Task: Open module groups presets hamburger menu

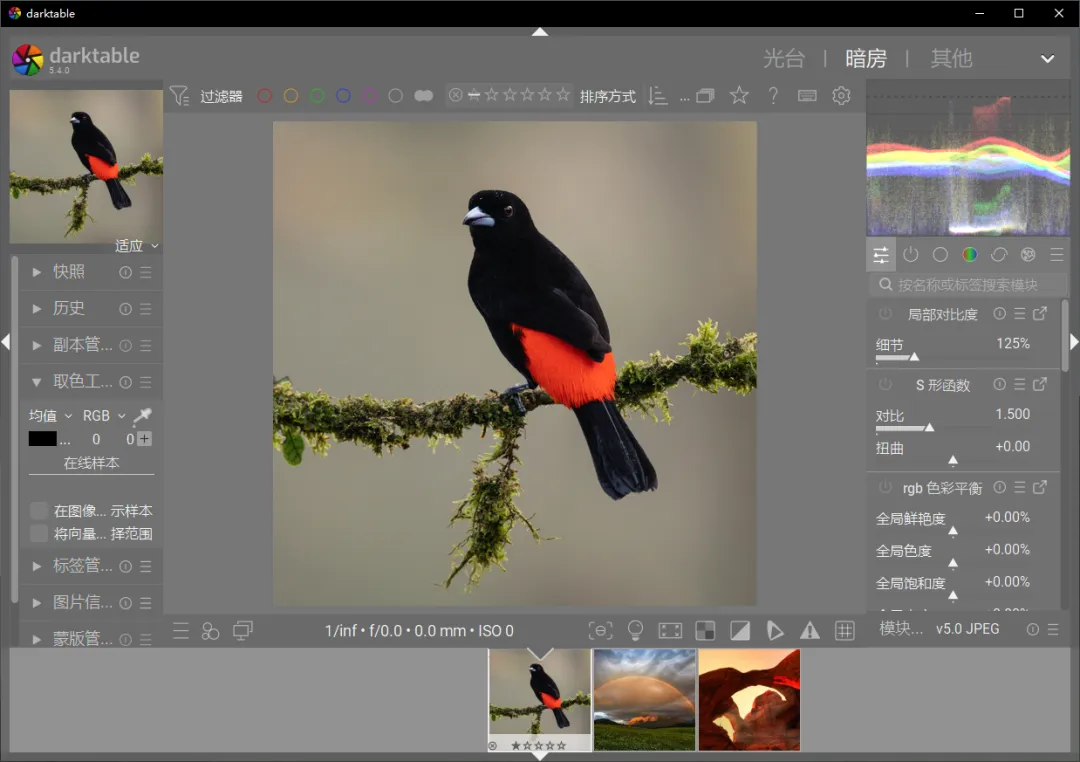Action: [1057, 255]
